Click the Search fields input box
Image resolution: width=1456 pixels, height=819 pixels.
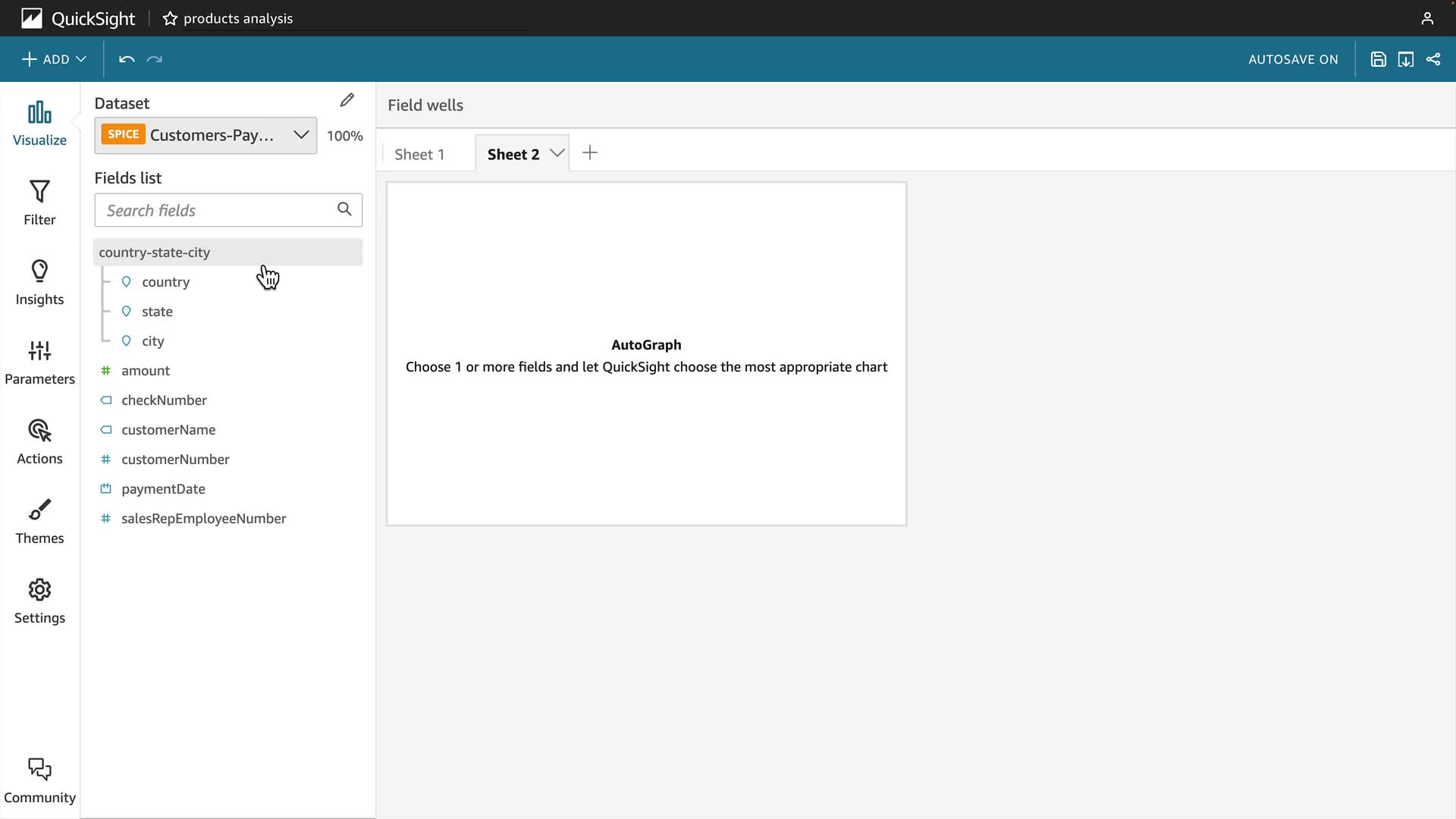[216, 210]
